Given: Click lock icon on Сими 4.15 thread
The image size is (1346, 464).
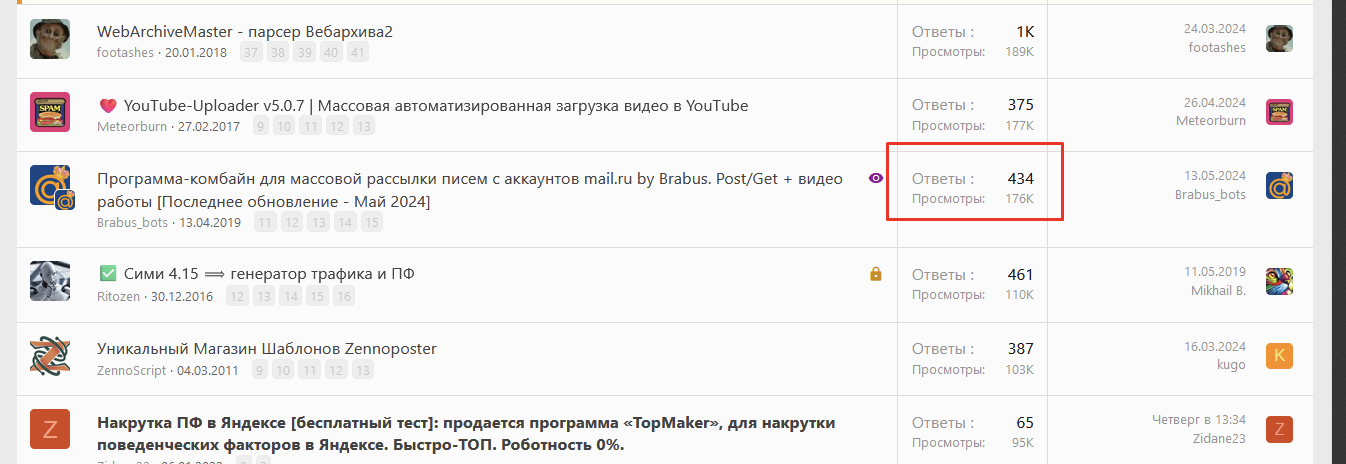Looking at the screenshot, I should click(876, 274).
